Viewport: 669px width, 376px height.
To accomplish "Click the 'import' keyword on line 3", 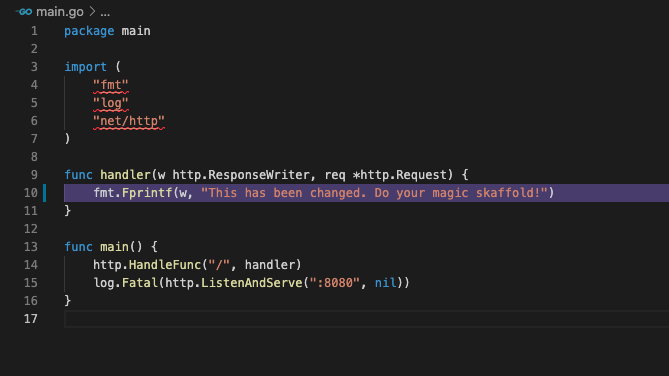I will (85, 67).
